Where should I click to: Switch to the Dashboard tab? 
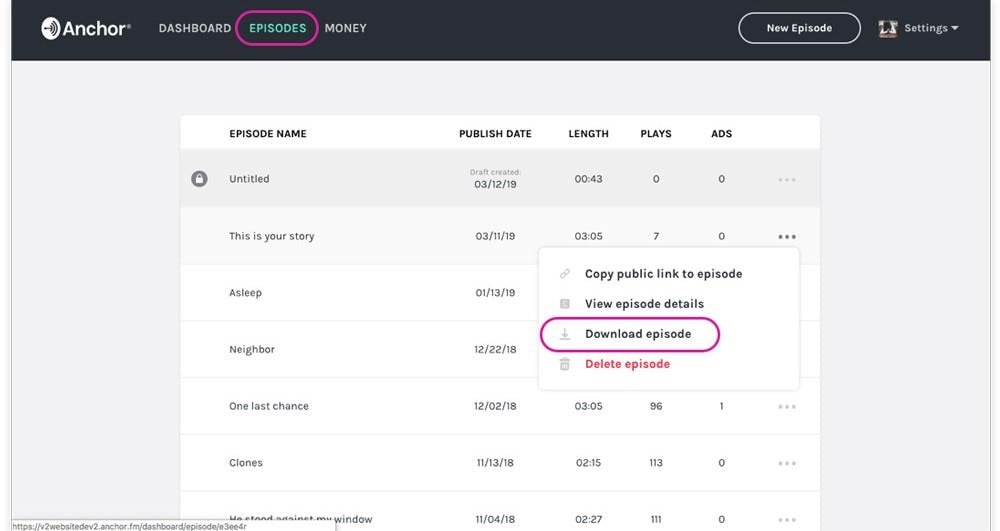[195, 28]
